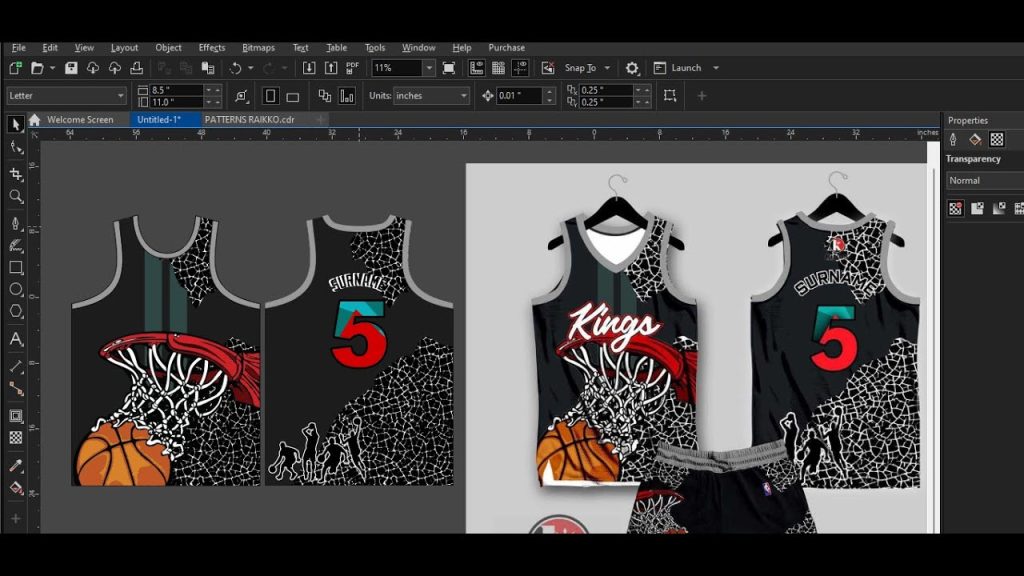Click the page width 8.5 field

[x=175, y=90]
